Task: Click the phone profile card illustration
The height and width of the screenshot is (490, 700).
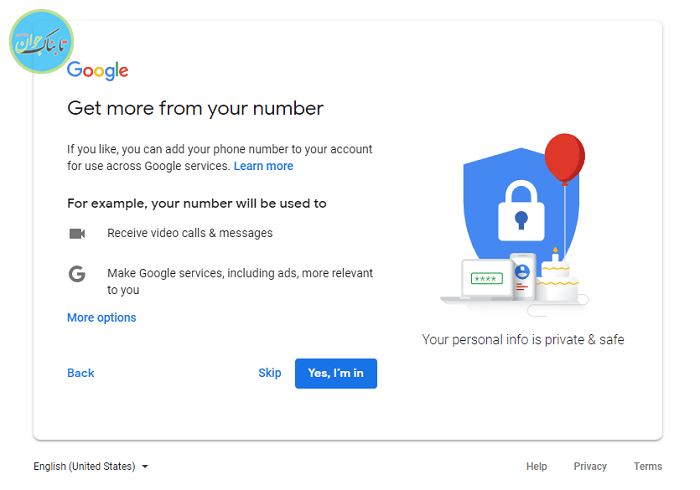Action: (x=521, y=277)
